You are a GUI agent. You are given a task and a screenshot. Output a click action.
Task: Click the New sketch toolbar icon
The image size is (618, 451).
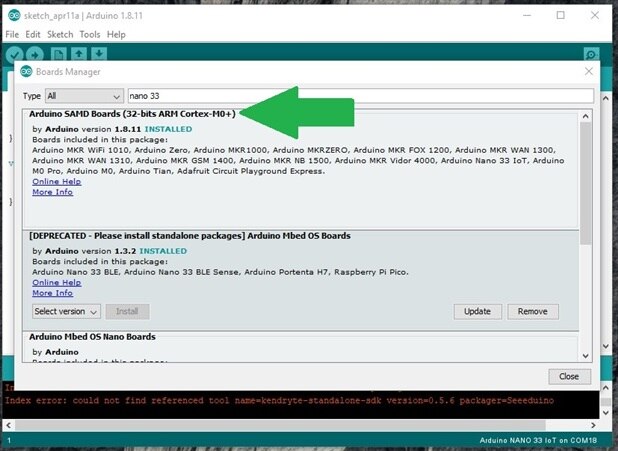[x=59, y=54]
